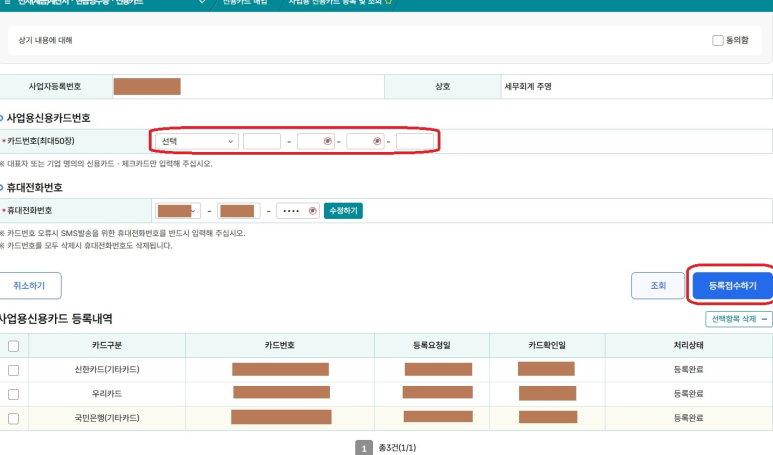Click the 신한카드(기타카드) cell
773x455 pixels.
(107, 370)
